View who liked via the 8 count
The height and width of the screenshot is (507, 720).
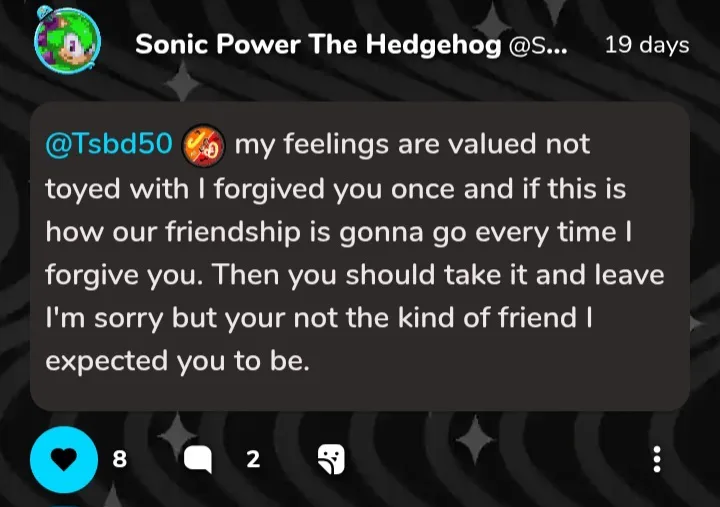120,459
